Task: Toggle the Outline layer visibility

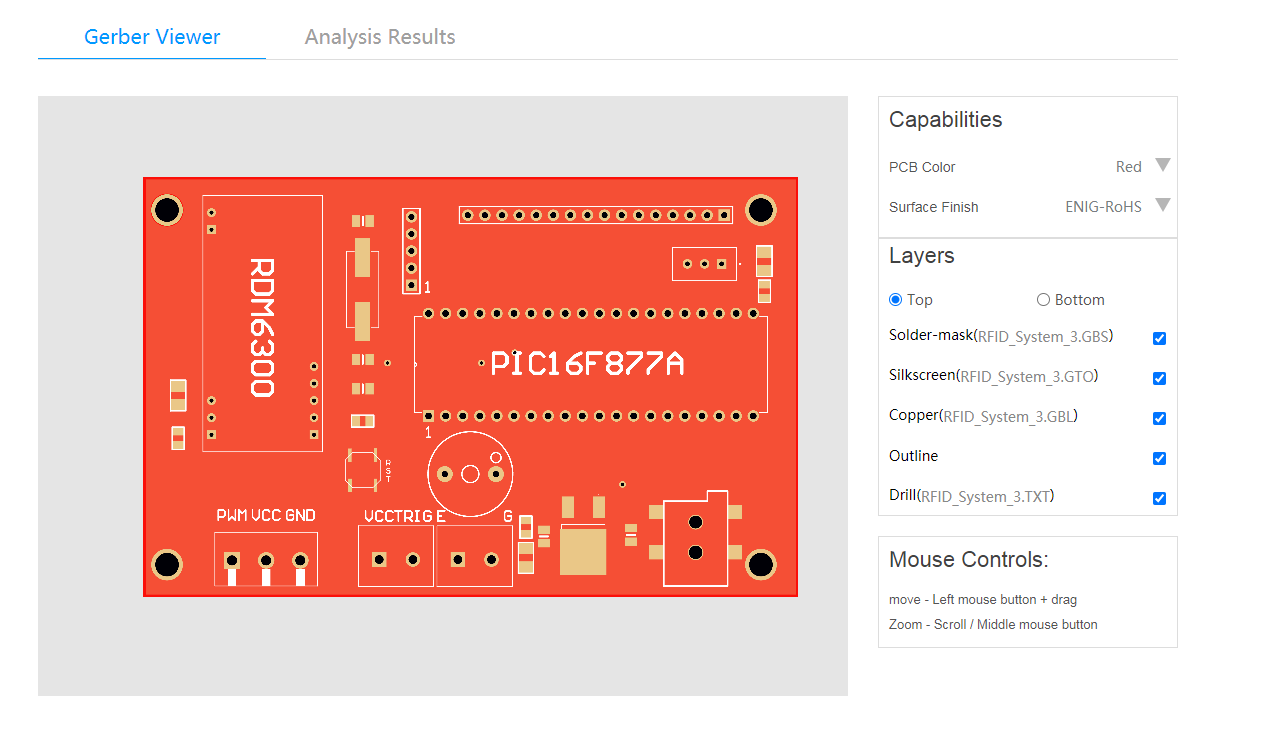Action: pyautogui.click(x=1159, y=458)
